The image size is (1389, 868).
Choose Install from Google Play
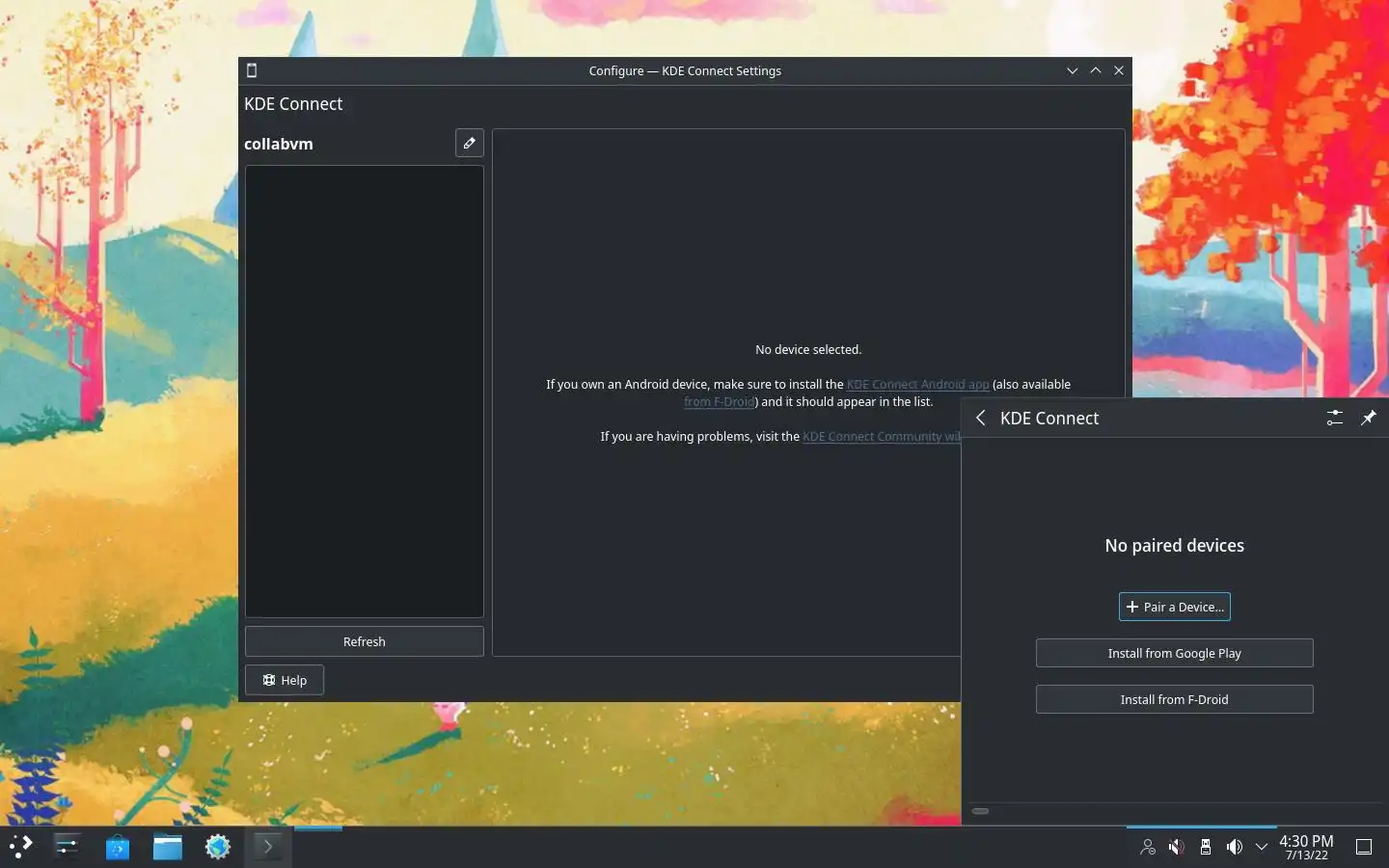pyautogui.click(x=1174, y=653)
